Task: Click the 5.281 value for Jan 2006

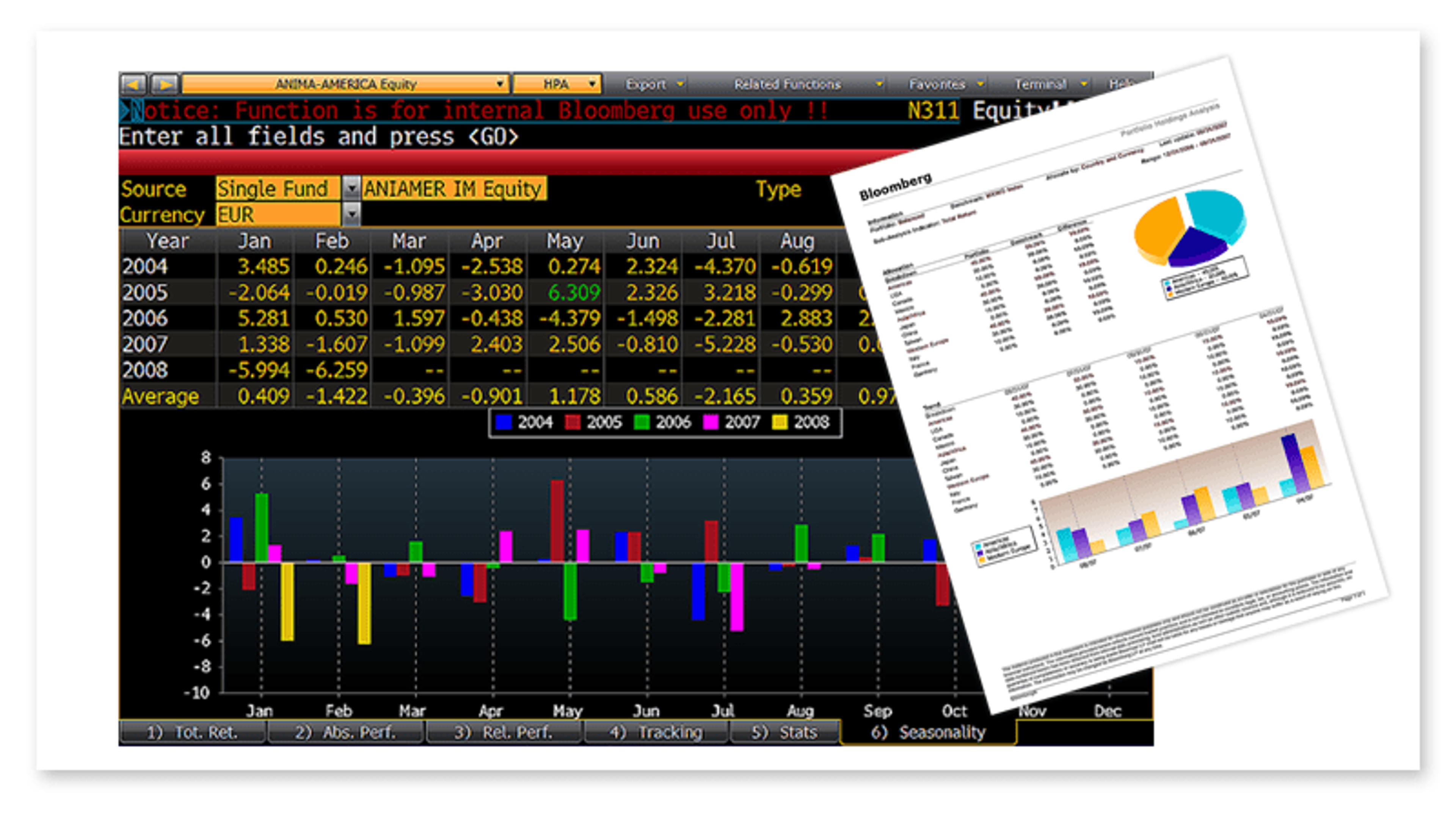Action: click(264, 318)
